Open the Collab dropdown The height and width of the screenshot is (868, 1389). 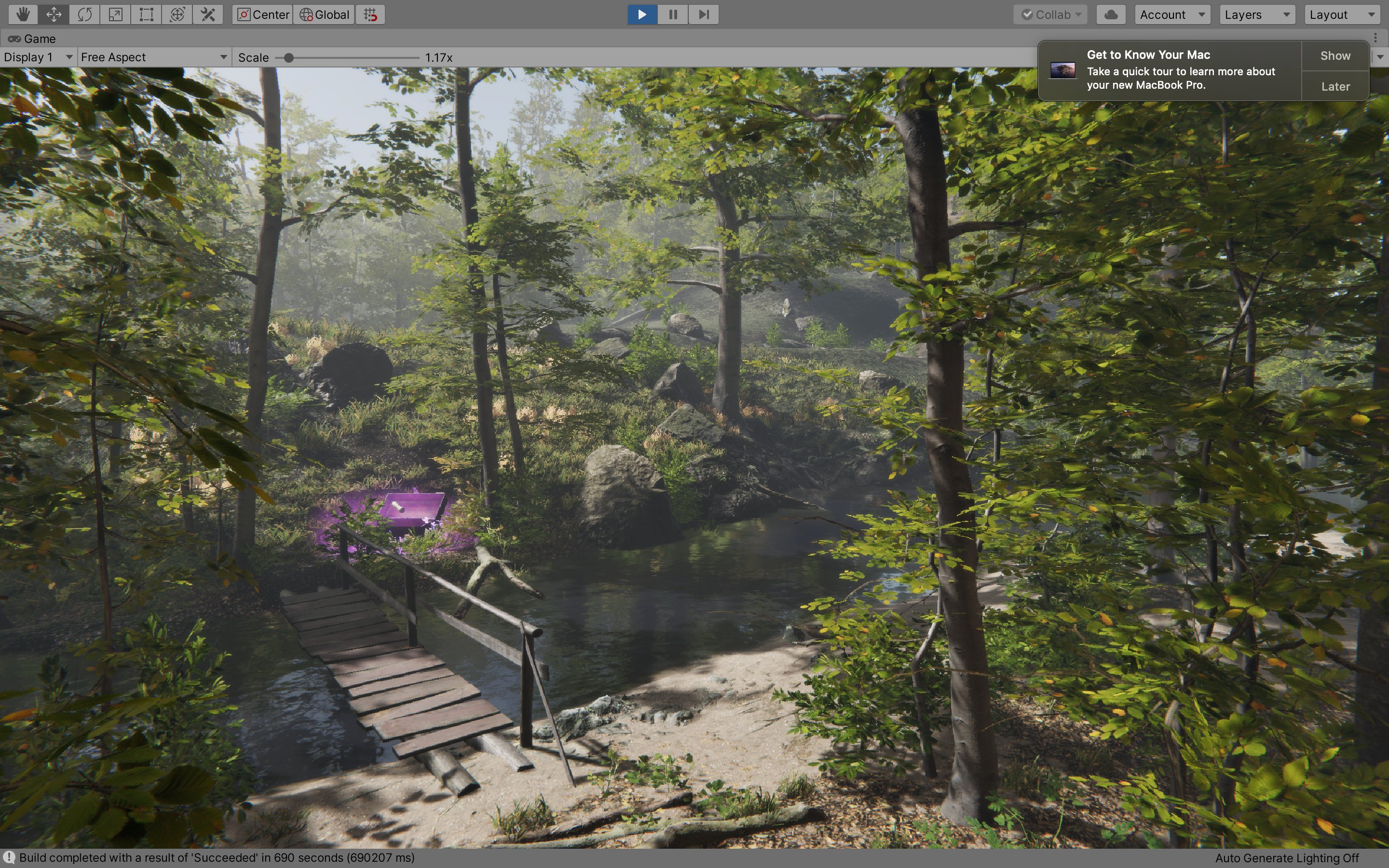(x=1051, y=14)
